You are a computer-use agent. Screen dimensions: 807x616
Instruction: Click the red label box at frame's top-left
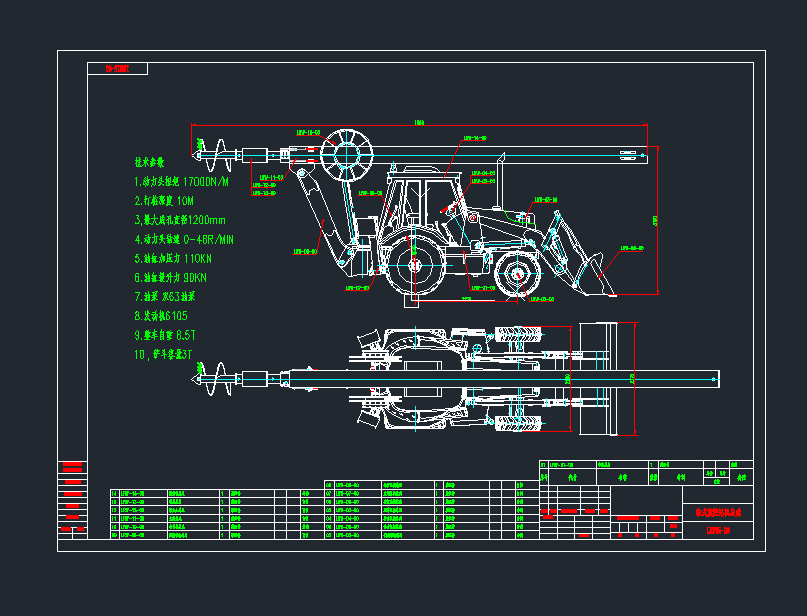118,69
